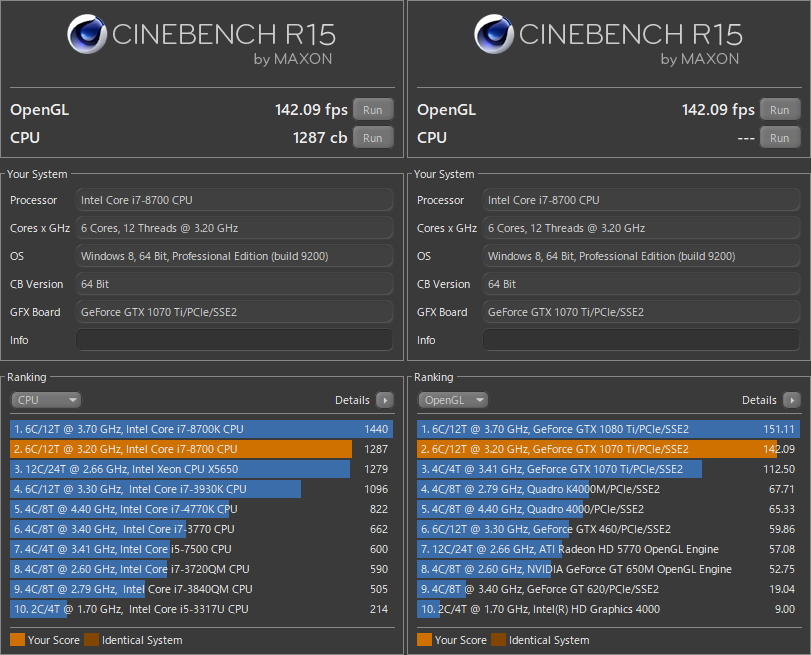Viewport: 811px width, 655px height.
Task: Click the Your Score orange swatch in left window
Action: [17, 639]
